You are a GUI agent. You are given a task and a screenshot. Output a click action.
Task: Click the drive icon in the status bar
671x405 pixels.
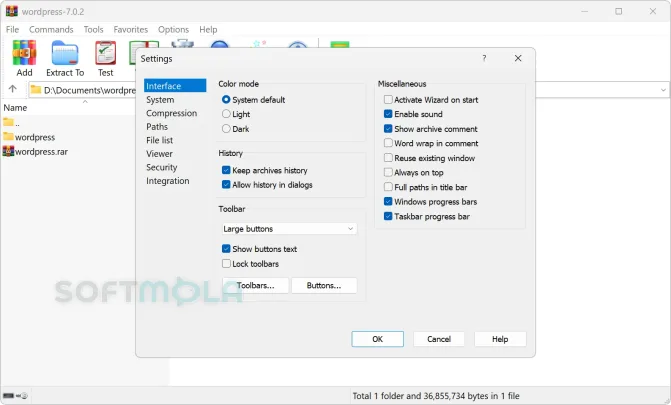[9, 396]
